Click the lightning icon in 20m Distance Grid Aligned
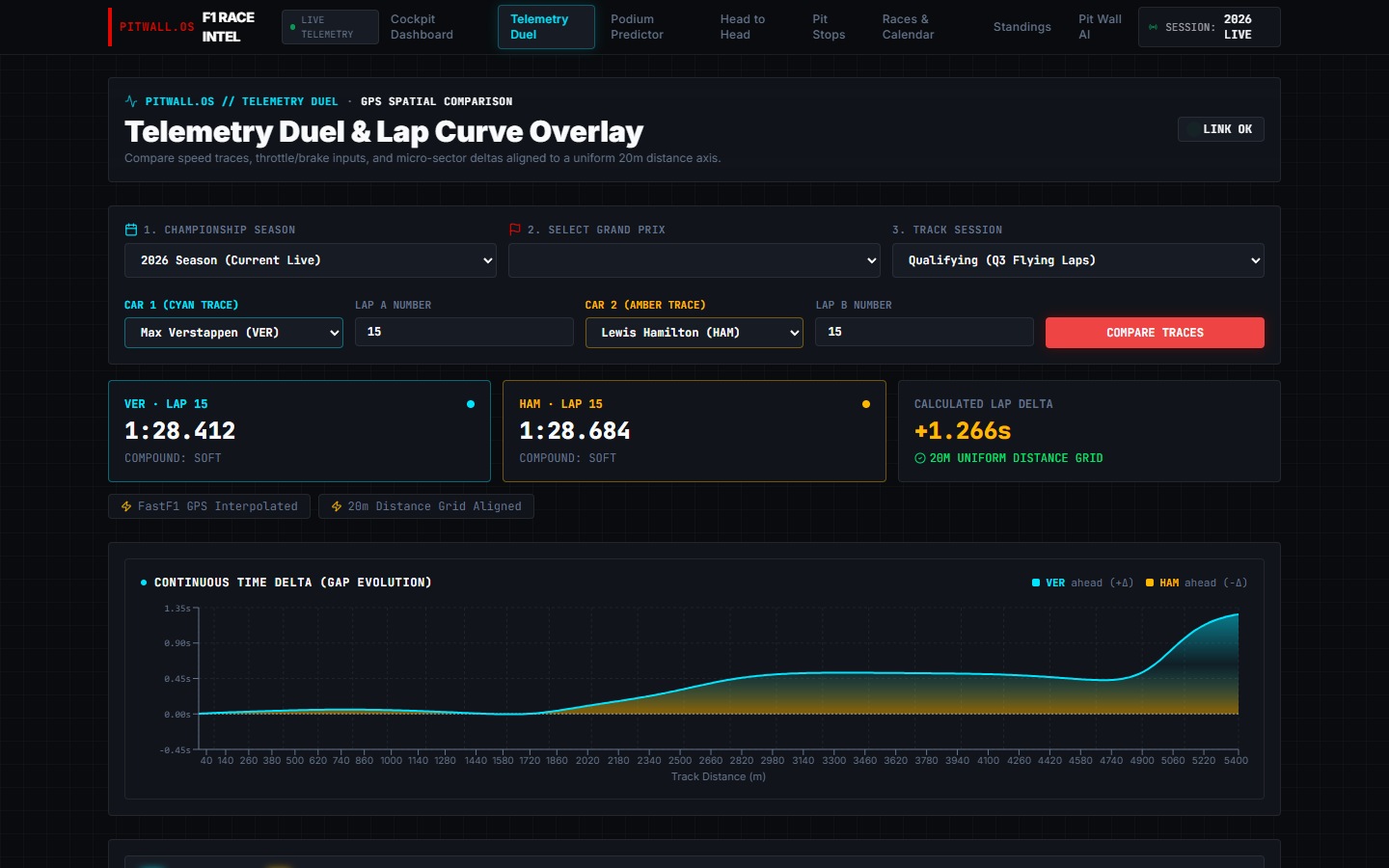 (x=337, y=506)
